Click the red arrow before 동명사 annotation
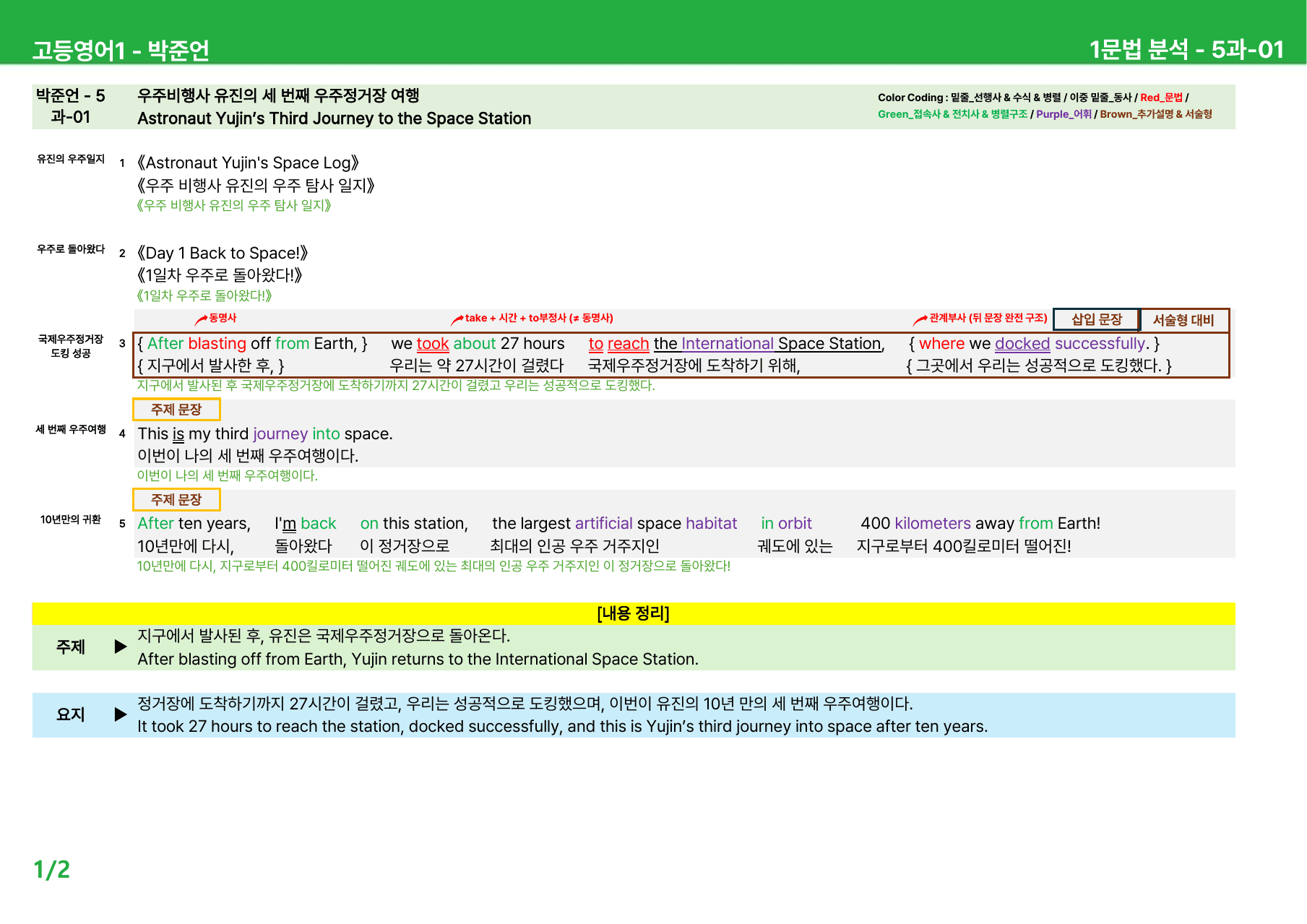Image resolution: width=1307 pixels, height=924 pixels. click(202, 319)
